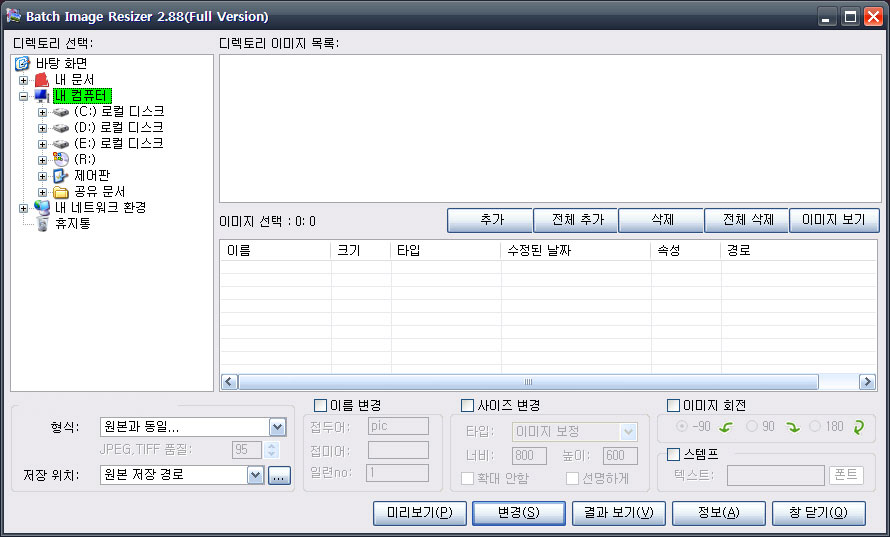Click the browse "..." save path button
Screen dimensions: 890x537
click(278, 476)
